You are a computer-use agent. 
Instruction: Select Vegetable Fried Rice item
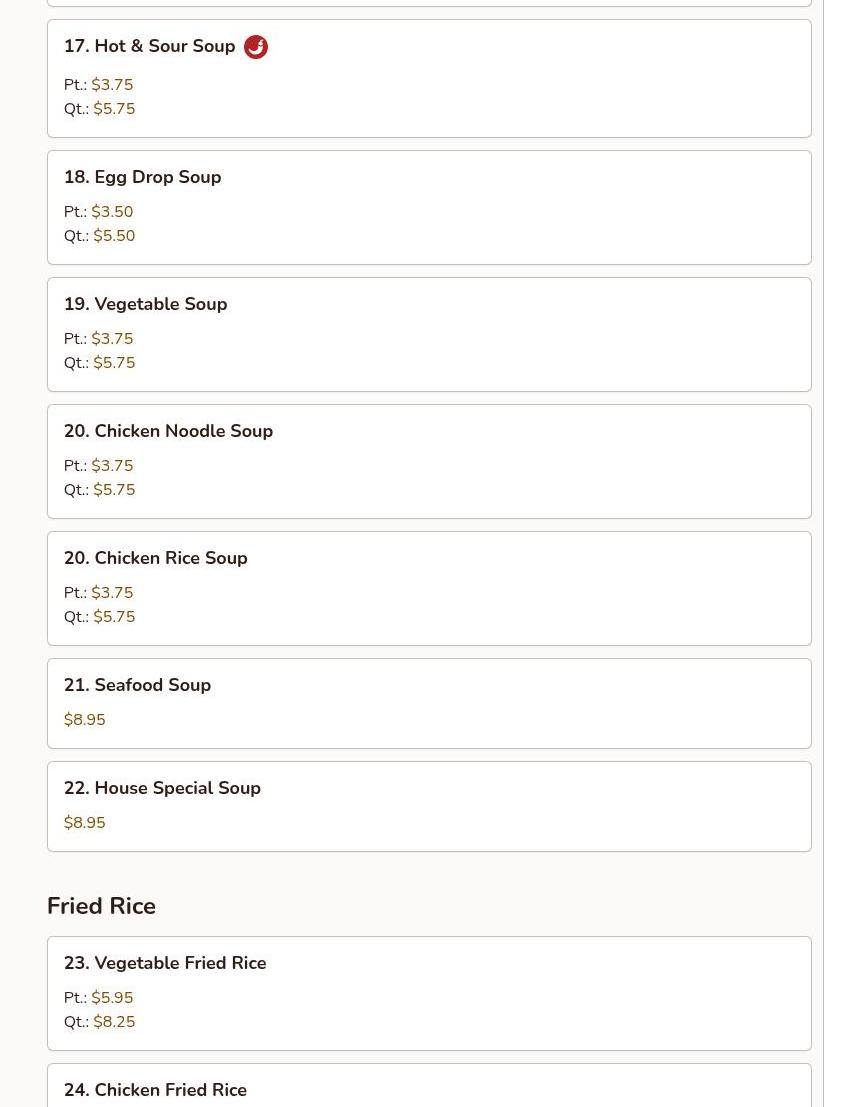click(x=429, y=994)
